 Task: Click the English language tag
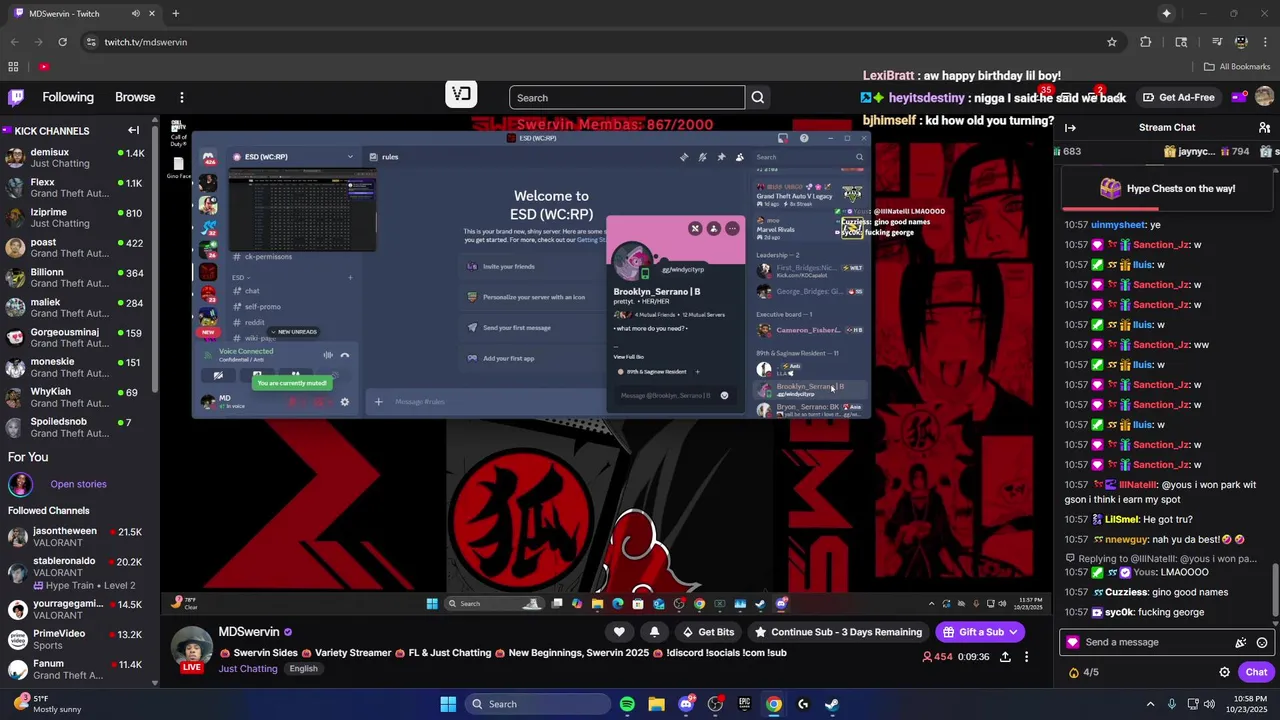click(x=303, y=669)
